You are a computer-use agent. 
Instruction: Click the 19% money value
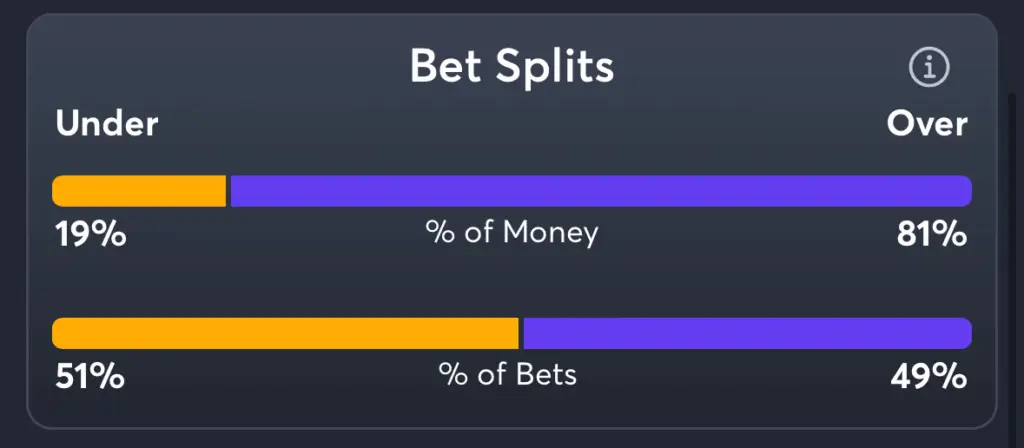coord(91,234)
